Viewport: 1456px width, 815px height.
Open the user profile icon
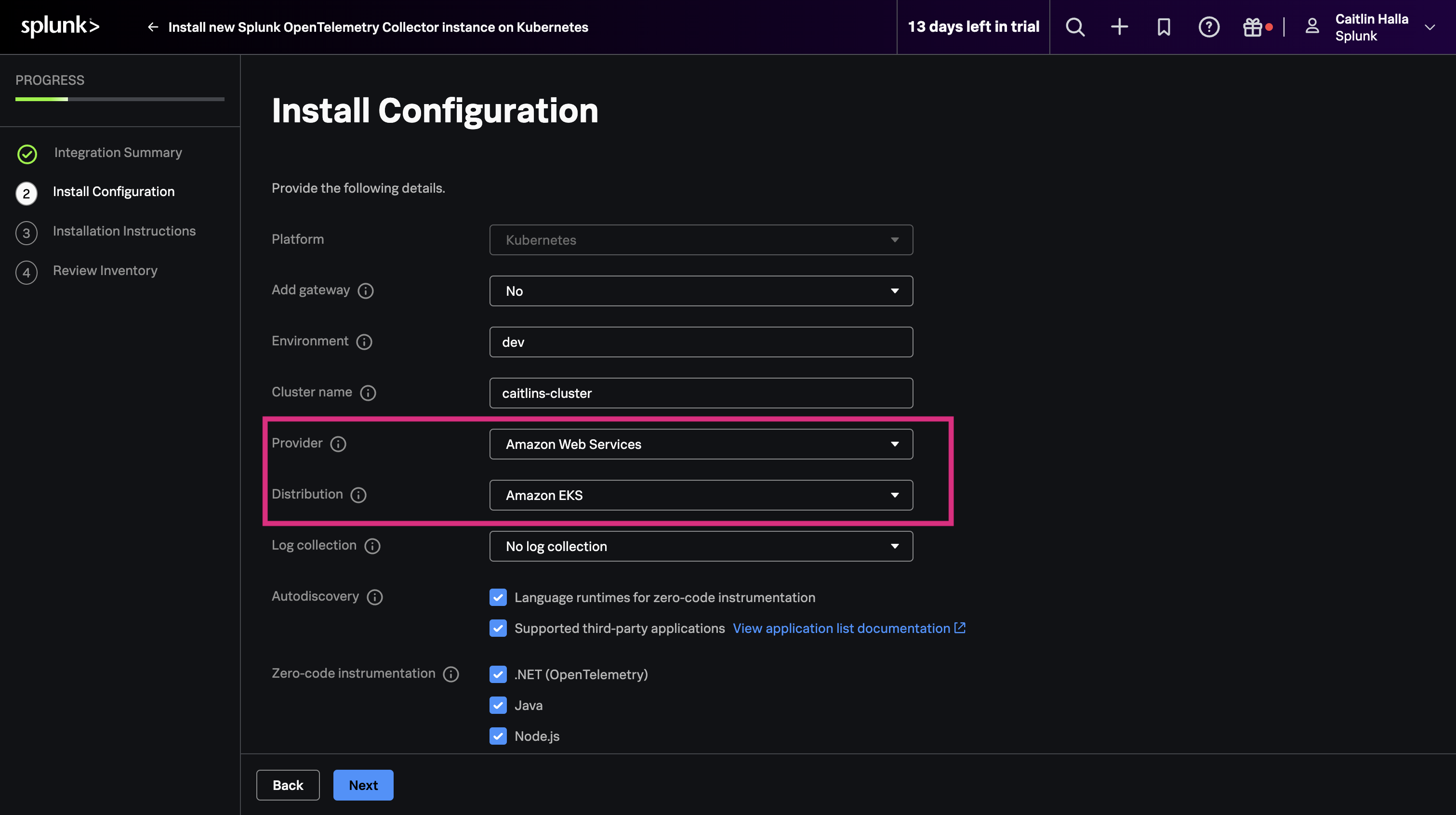point(1312,26)
